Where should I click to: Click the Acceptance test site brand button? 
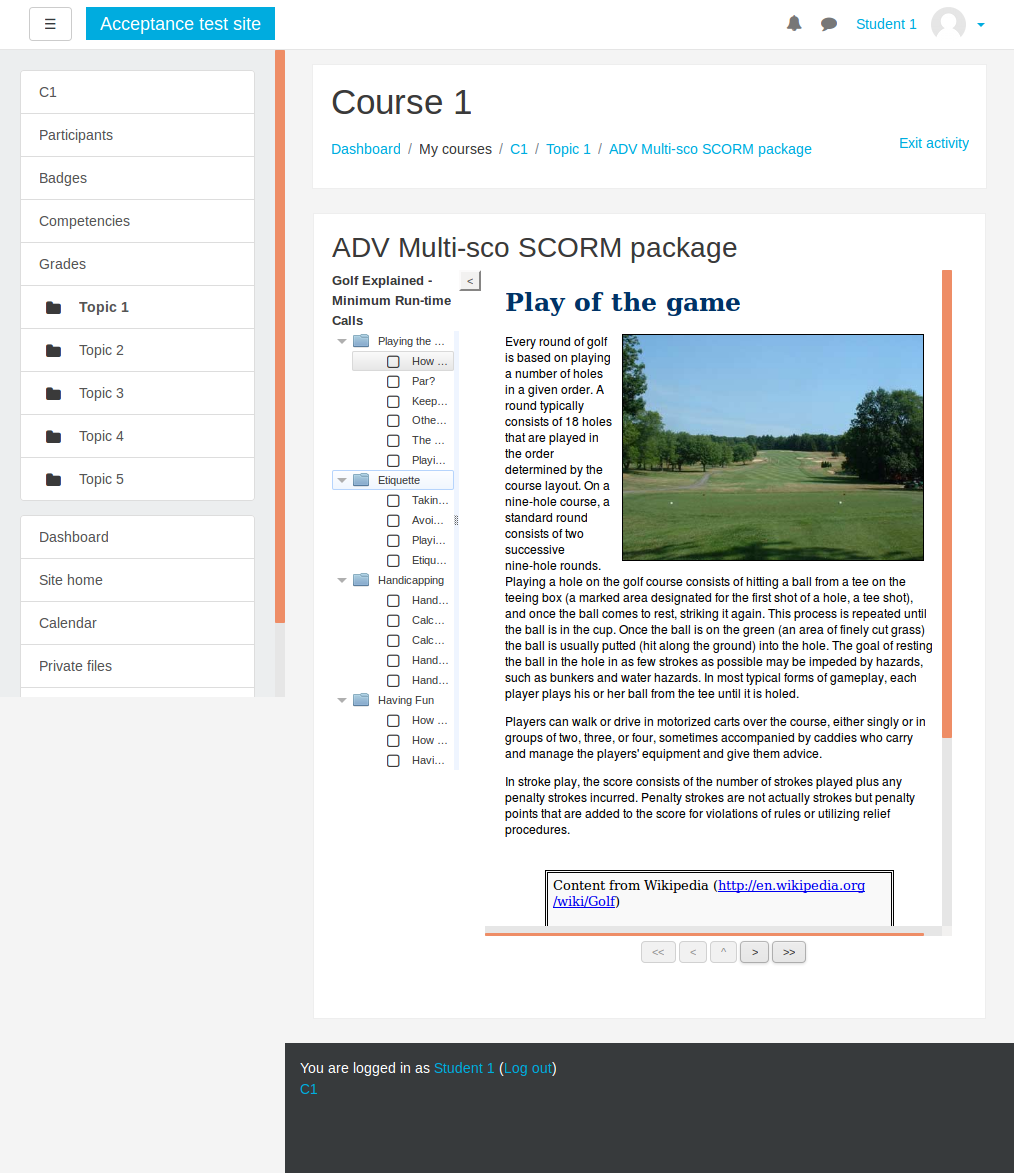[180, 24]
